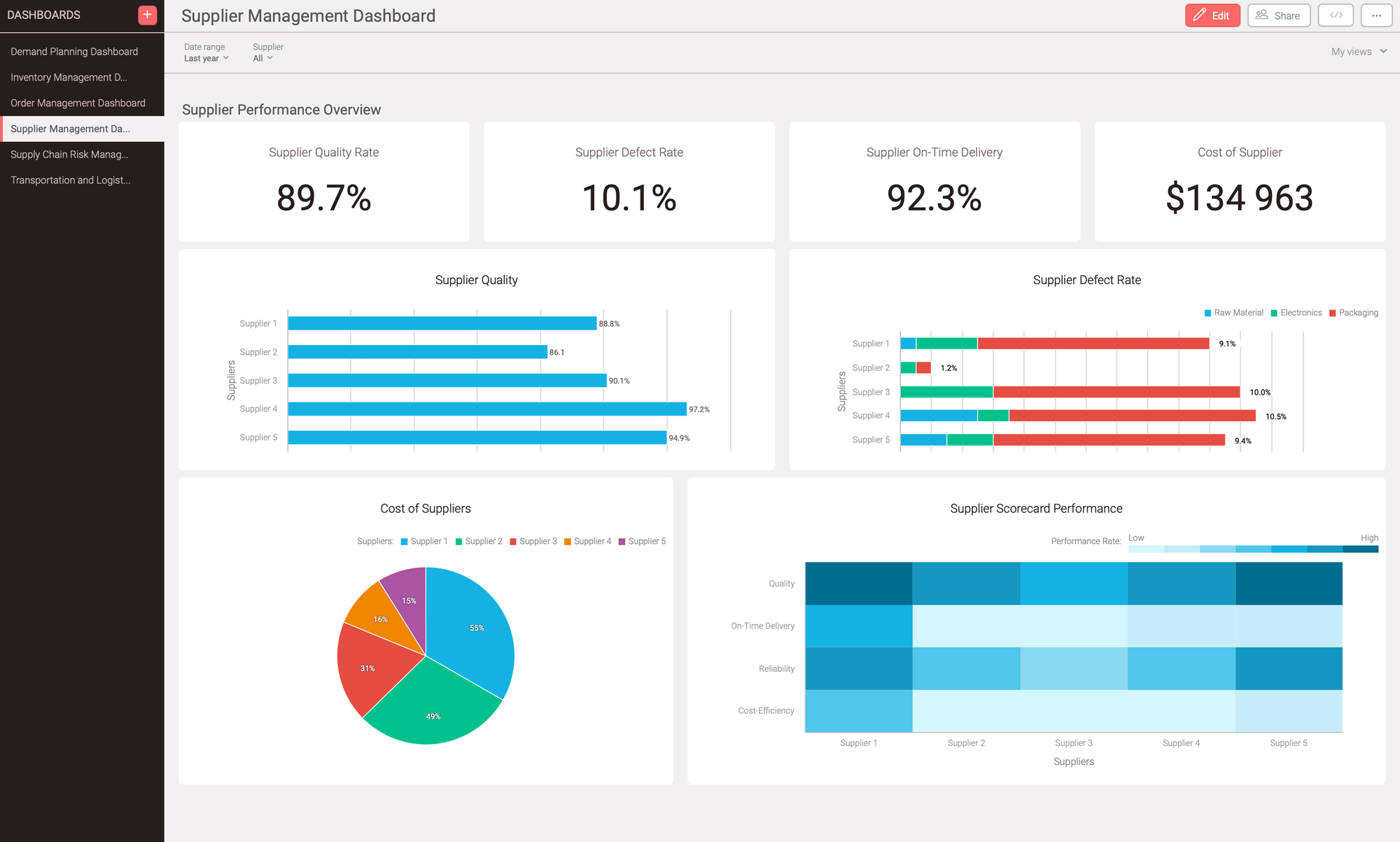This screenshot has width=1400, height=842.
Task: Open the embed code dialog via </> icon
Action: pos(1336,15)
